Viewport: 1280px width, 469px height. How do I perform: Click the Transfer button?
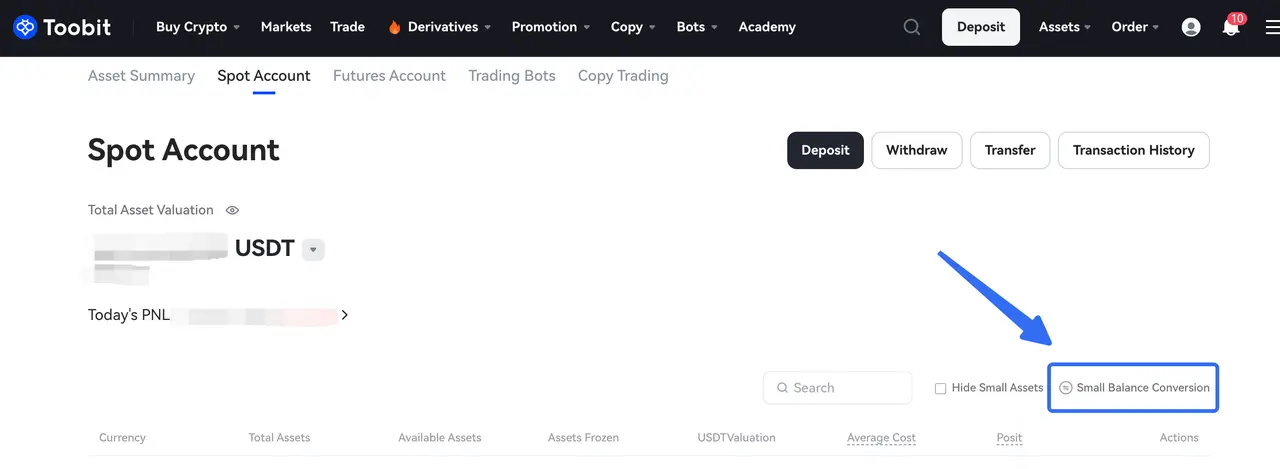click(x=1010, y=150)
